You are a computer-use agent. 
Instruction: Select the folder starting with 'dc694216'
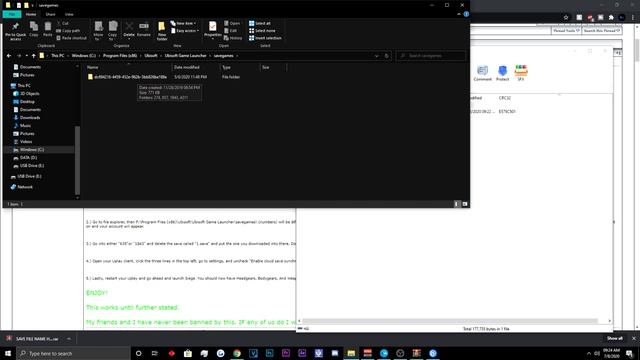click(x=130, y=77)
